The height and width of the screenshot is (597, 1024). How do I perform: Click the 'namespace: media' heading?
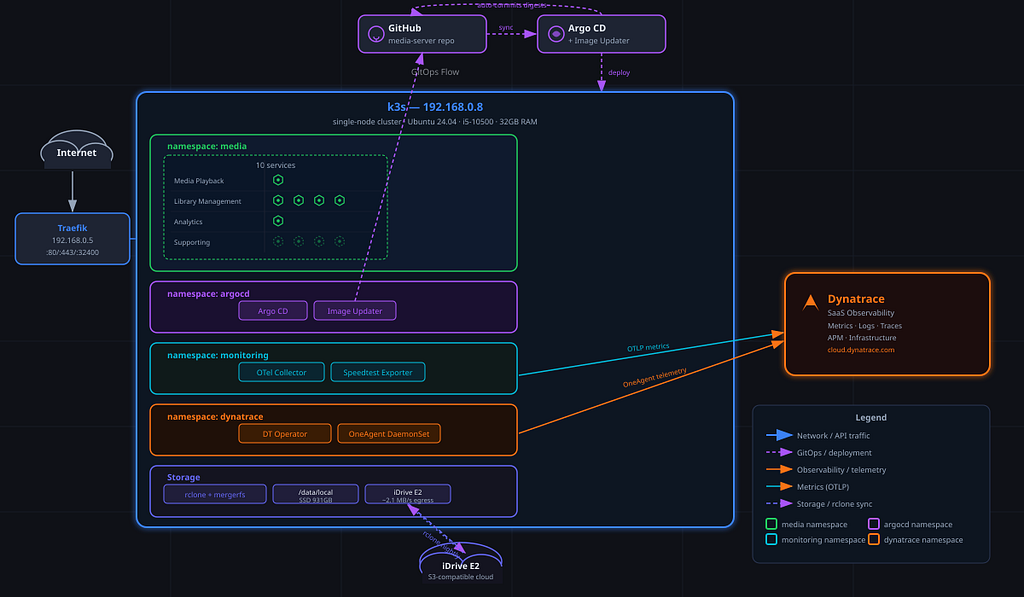pyautogui.click(x=207, y=146)
